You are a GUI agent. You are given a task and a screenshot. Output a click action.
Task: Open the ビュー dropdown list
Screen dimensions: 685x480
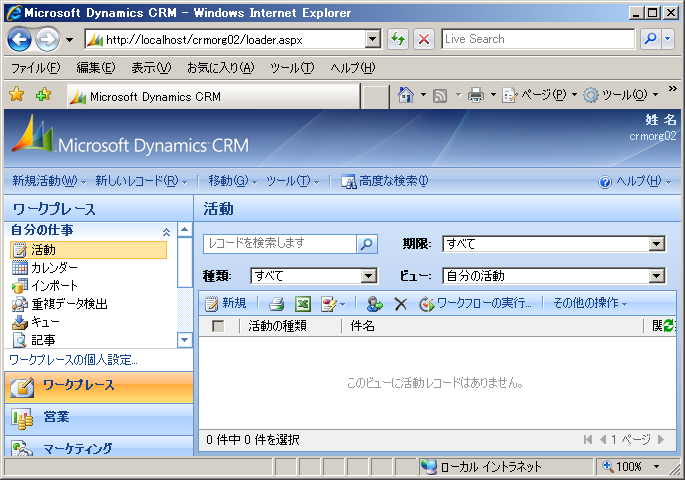pyautogui.click(x=656, y=276)
